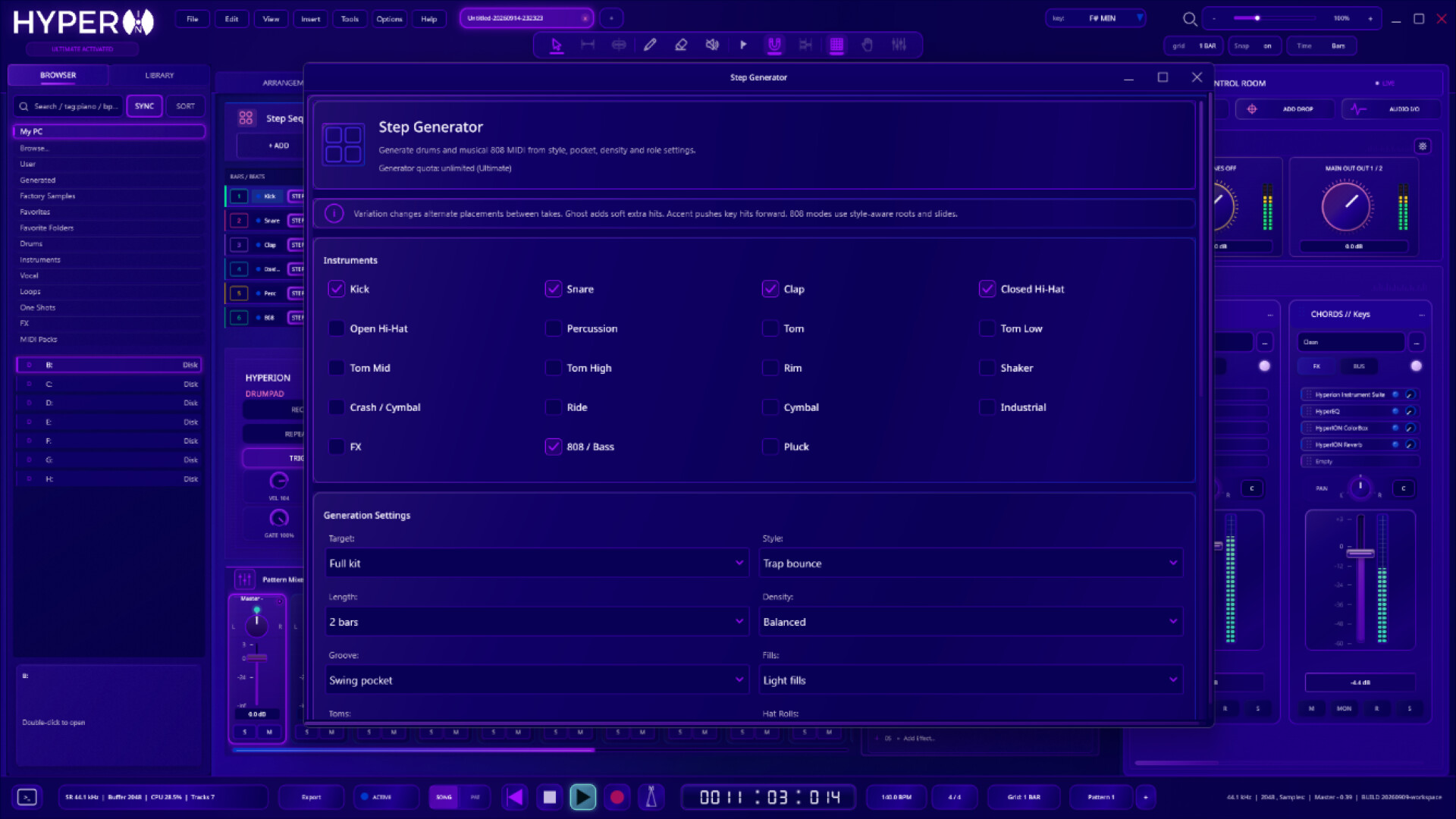Switch to the LIBRARY tab
Screen dimensions: 1456x819
(159, 75)
